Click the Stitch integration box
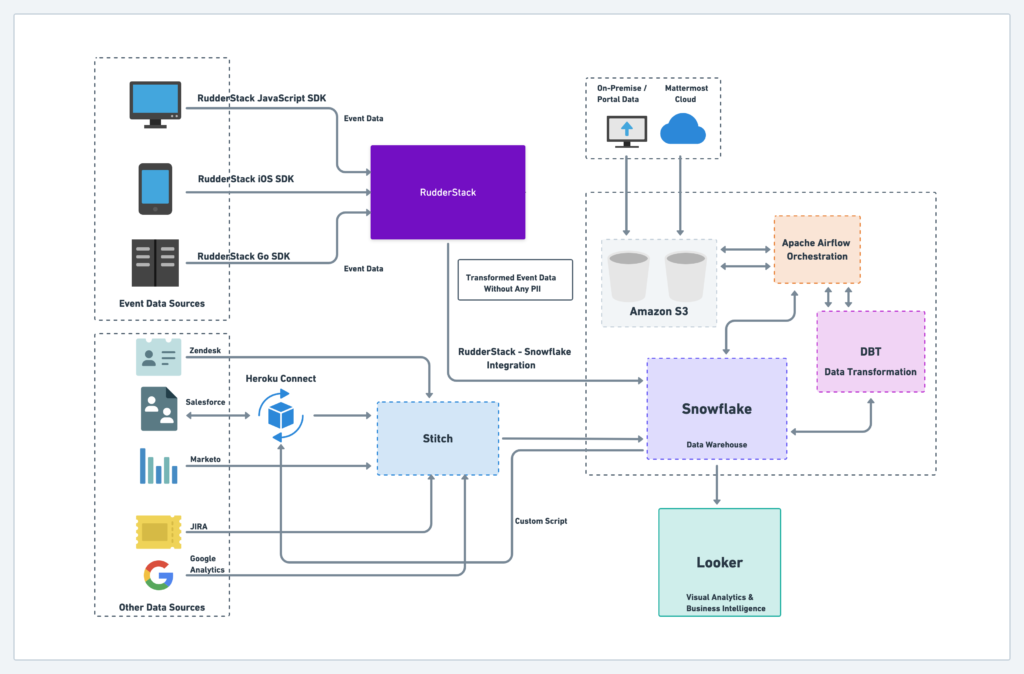1024x674 pixels. [437, 437]
